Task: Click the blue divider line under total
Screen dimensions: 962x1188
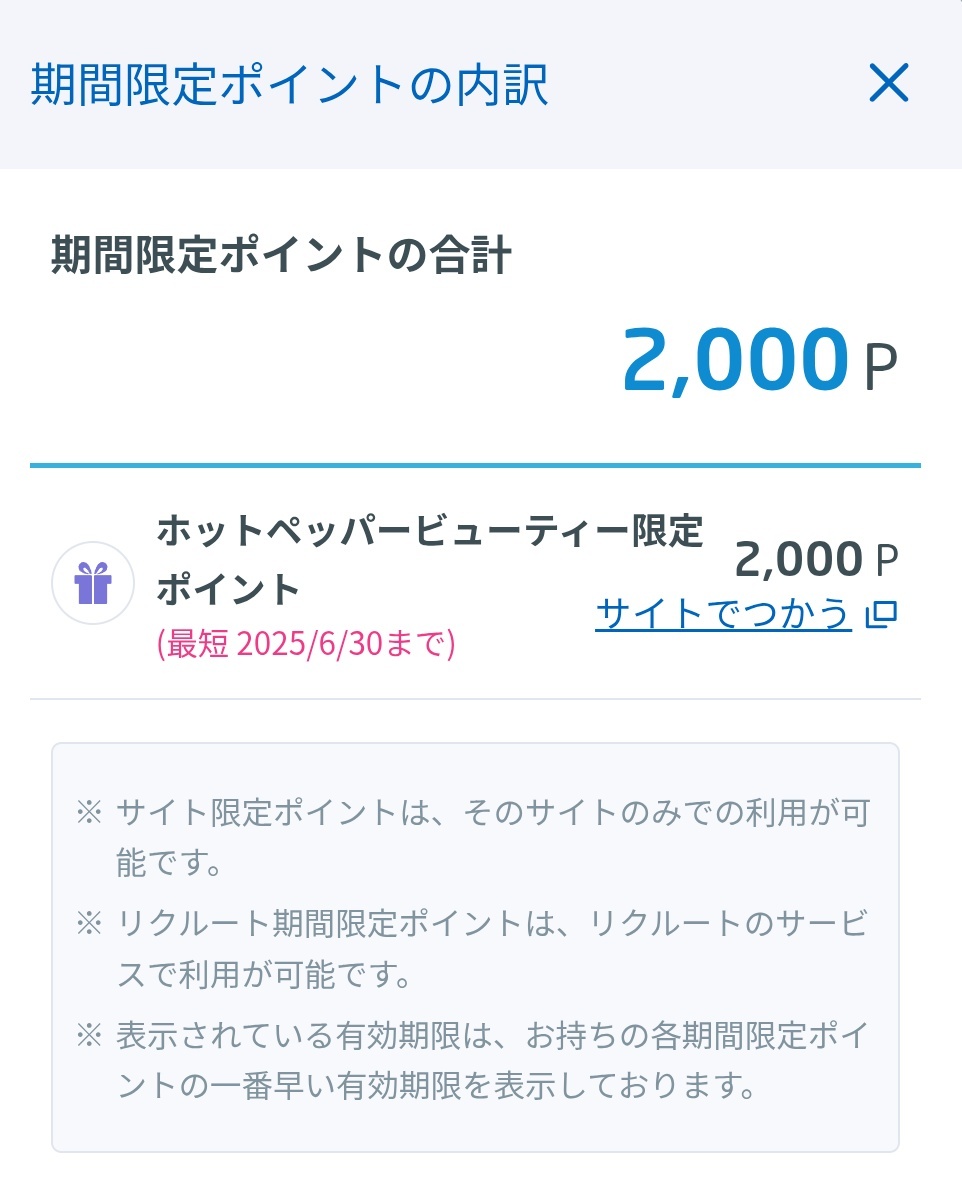Action: [x=475, y=465]
